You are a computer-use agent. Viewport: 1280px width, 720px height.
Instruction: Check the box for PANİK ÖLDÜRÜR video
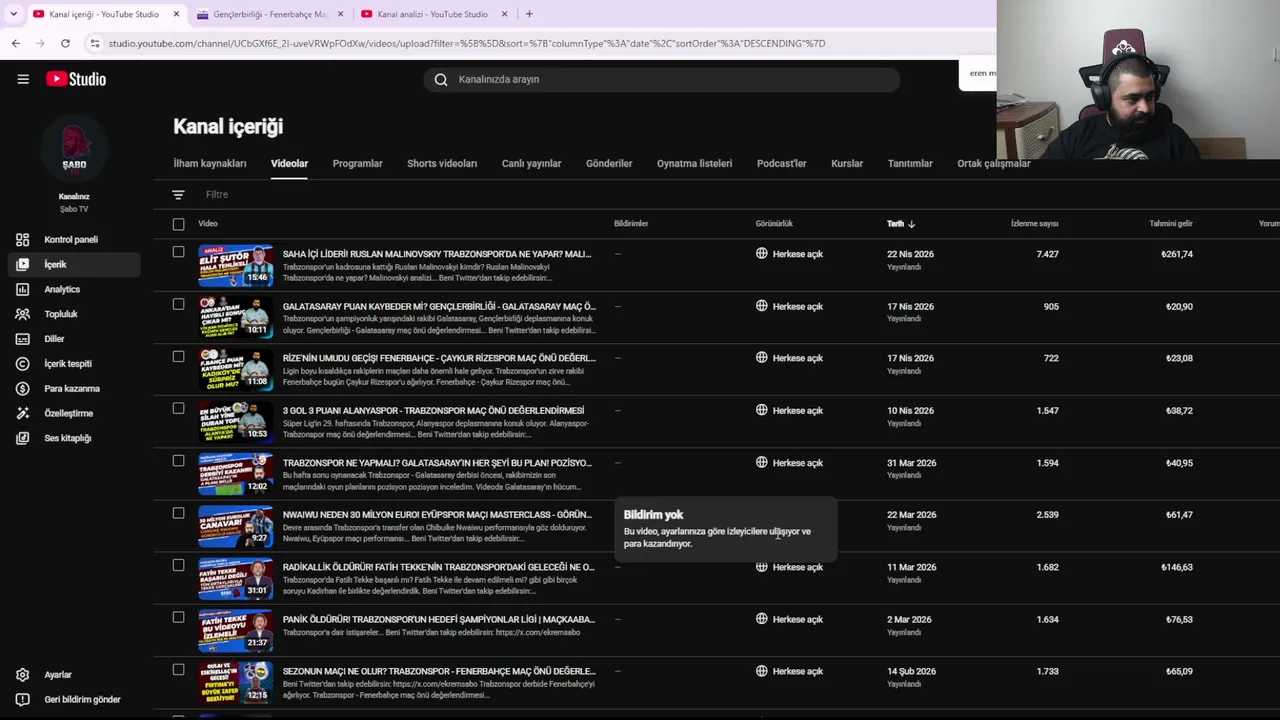178,617
